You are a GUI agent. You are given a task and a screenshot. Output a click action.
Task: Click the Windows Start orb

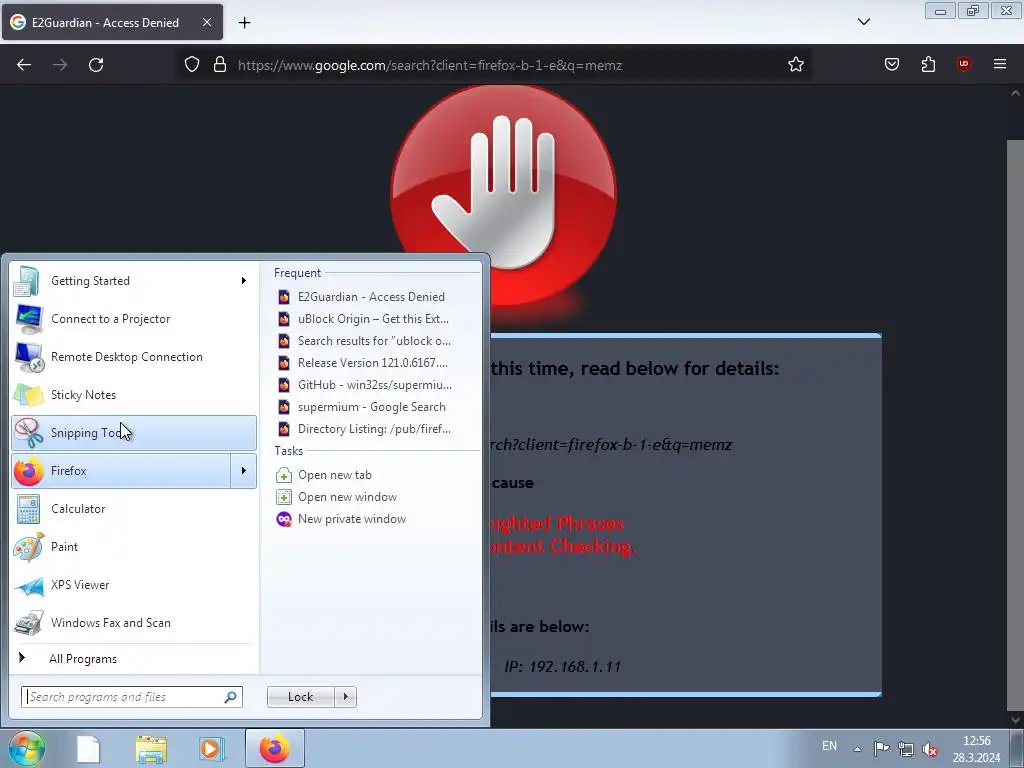point(26,748)
